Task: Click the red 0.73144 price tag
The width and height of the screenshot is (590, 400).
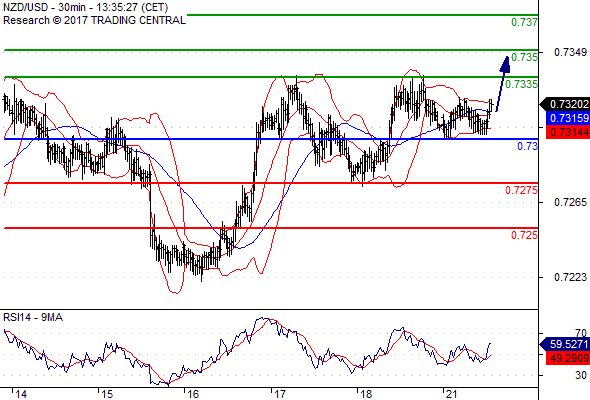Action: click(567, 132)
